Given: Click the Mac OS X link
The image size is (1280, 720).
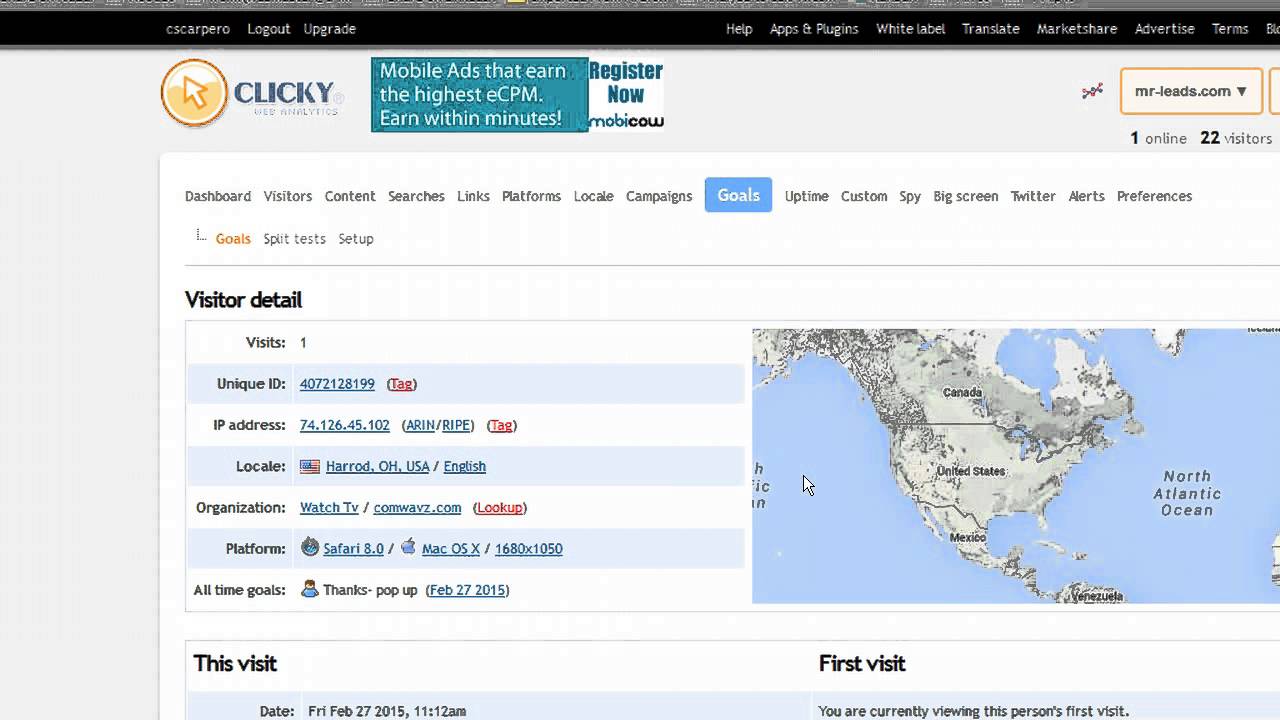Looking at the screenshot, I should tap(451, 548).
